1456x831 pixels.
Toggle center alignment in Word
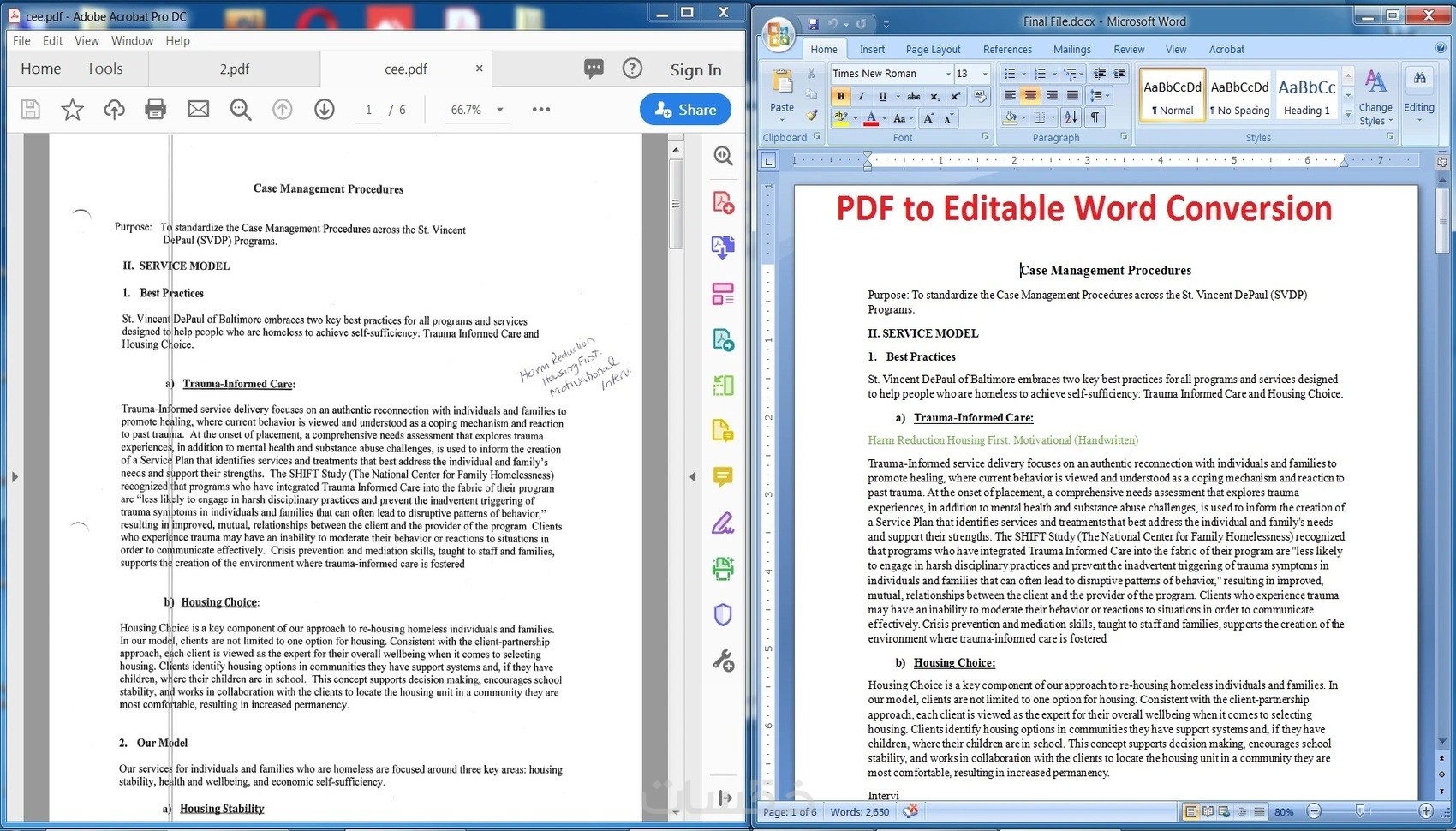pos(1031,96)
